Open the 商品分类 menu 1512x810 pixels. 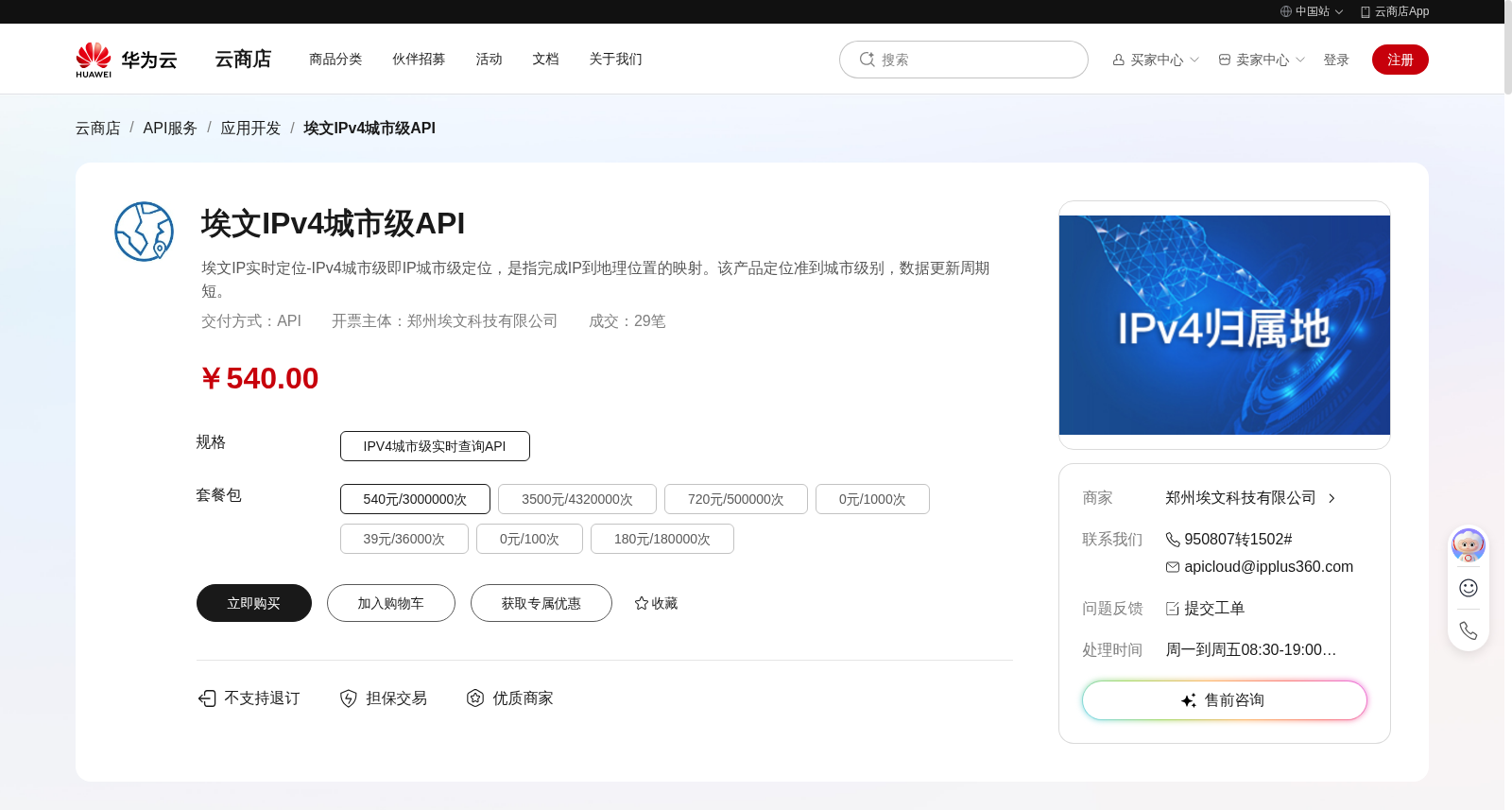(335, 59)
